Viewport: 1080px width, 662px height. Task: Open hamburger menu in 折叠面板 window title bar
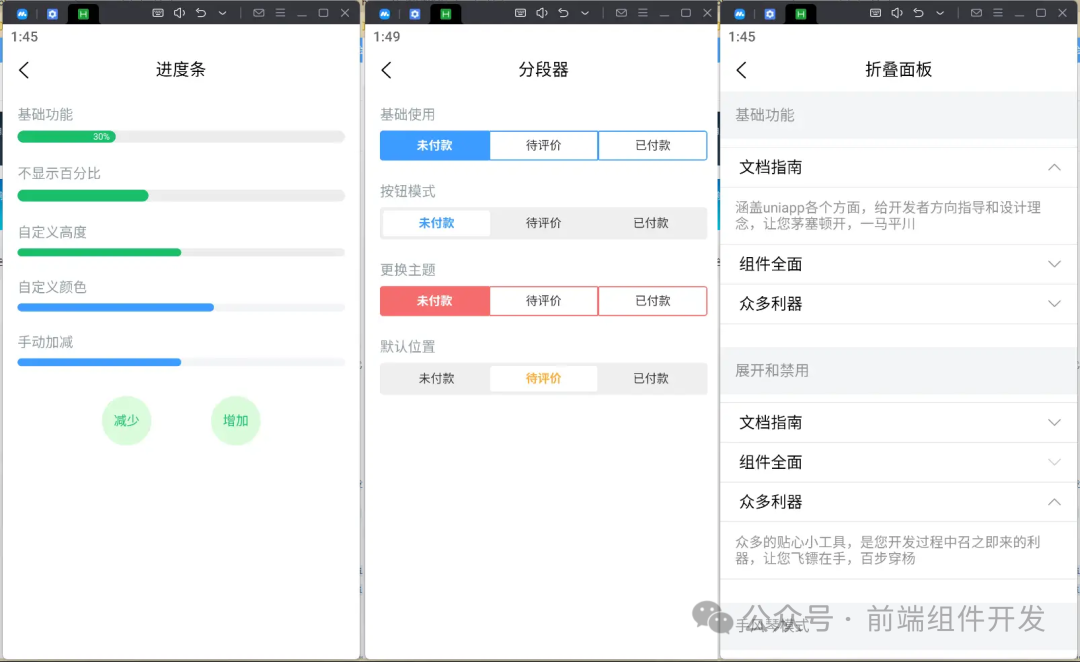tap(998, 13)
